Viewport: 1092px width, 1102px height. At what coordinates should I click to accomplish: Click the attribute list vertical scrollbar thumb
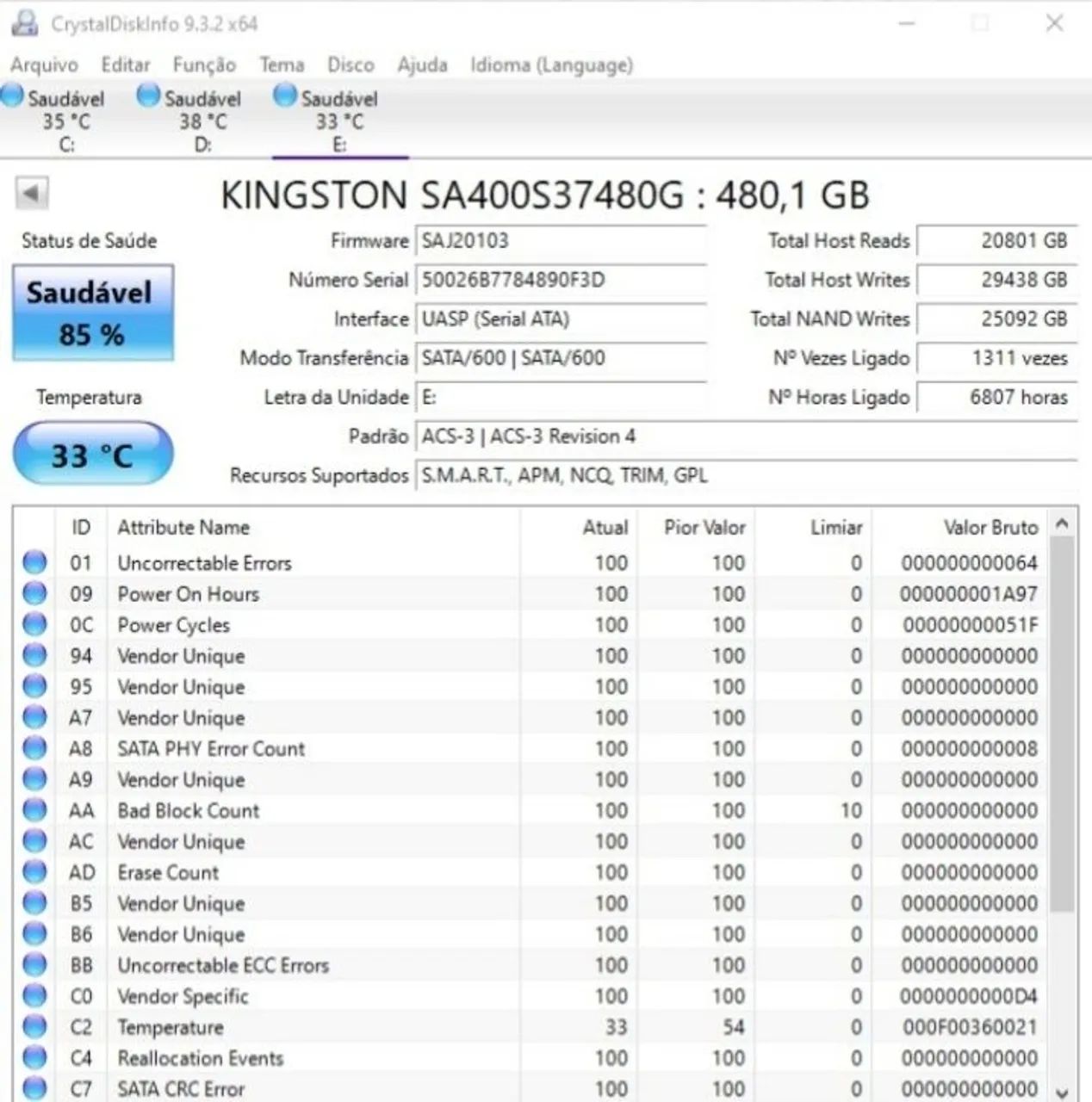tap(1063, 725)
